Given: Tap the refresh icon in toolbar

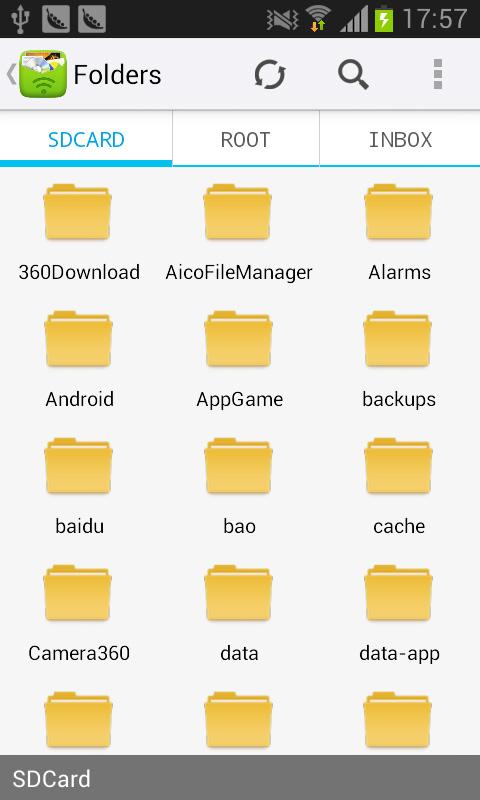Looking at the screenshot, I should click(270, 74).
